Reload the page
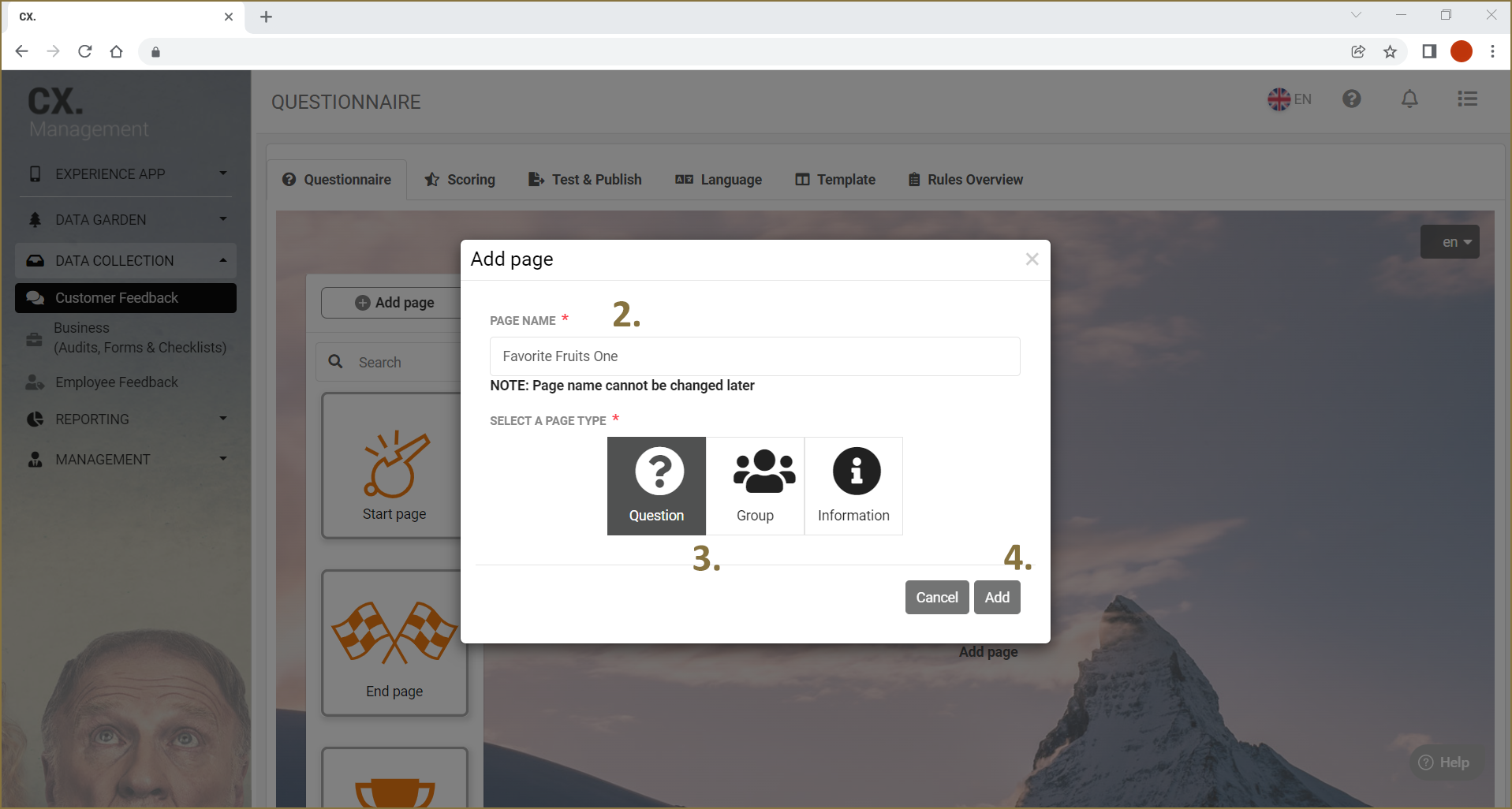Screen dimensions: 1512x809 point(84,51)
